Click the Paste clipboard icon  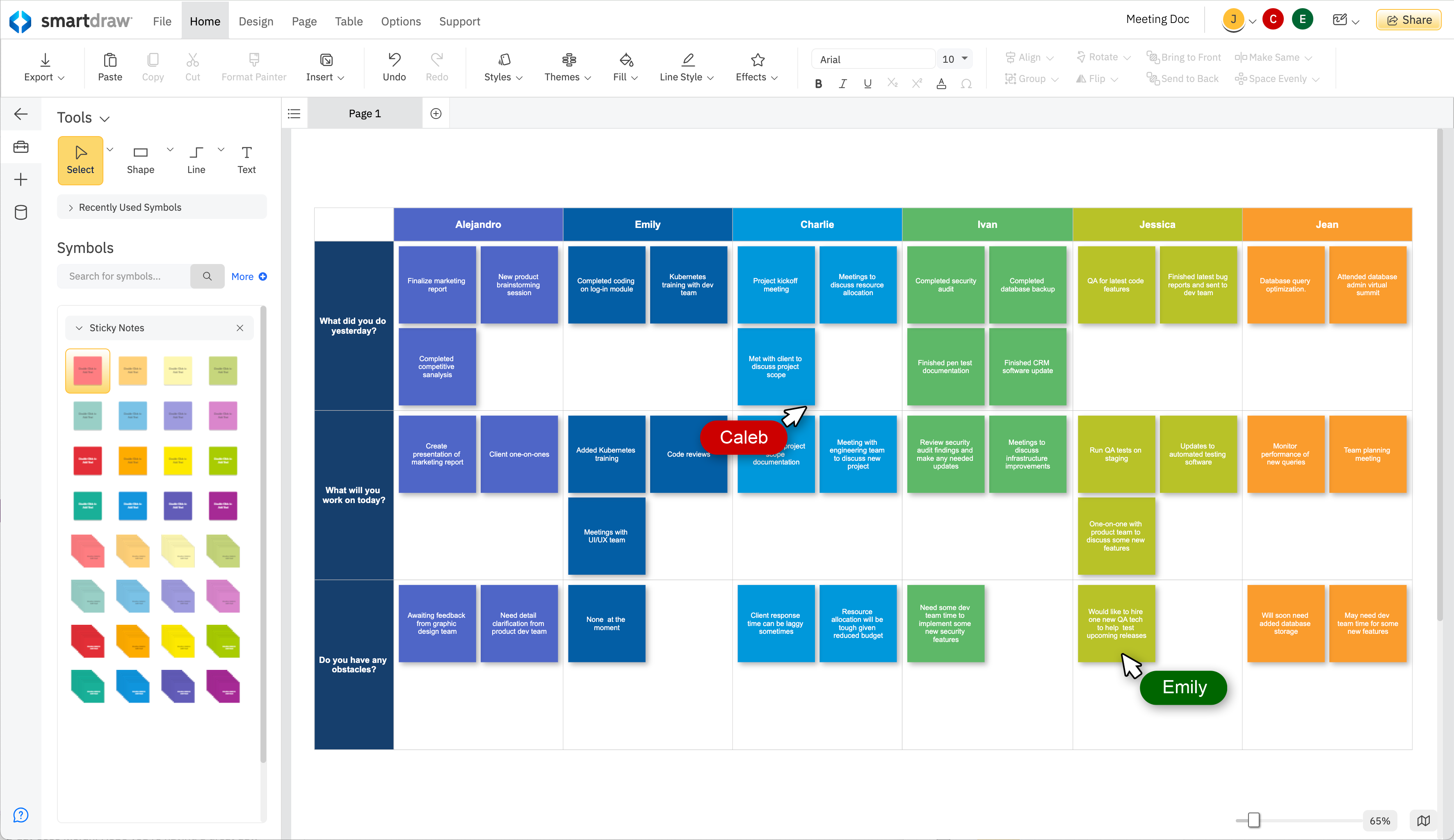coord(110,60)
